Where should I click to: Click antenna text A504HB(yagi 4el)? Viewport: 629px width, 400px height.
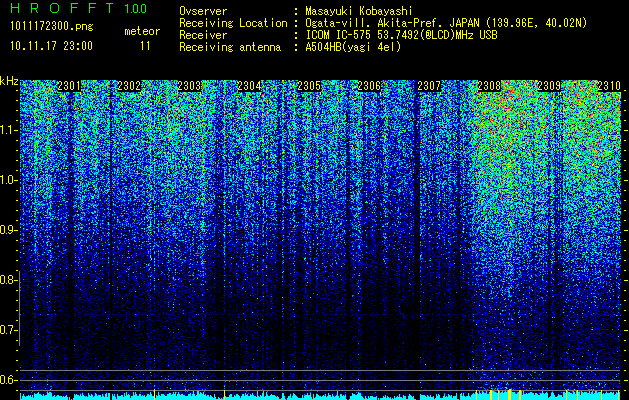(x=353, y=47)
